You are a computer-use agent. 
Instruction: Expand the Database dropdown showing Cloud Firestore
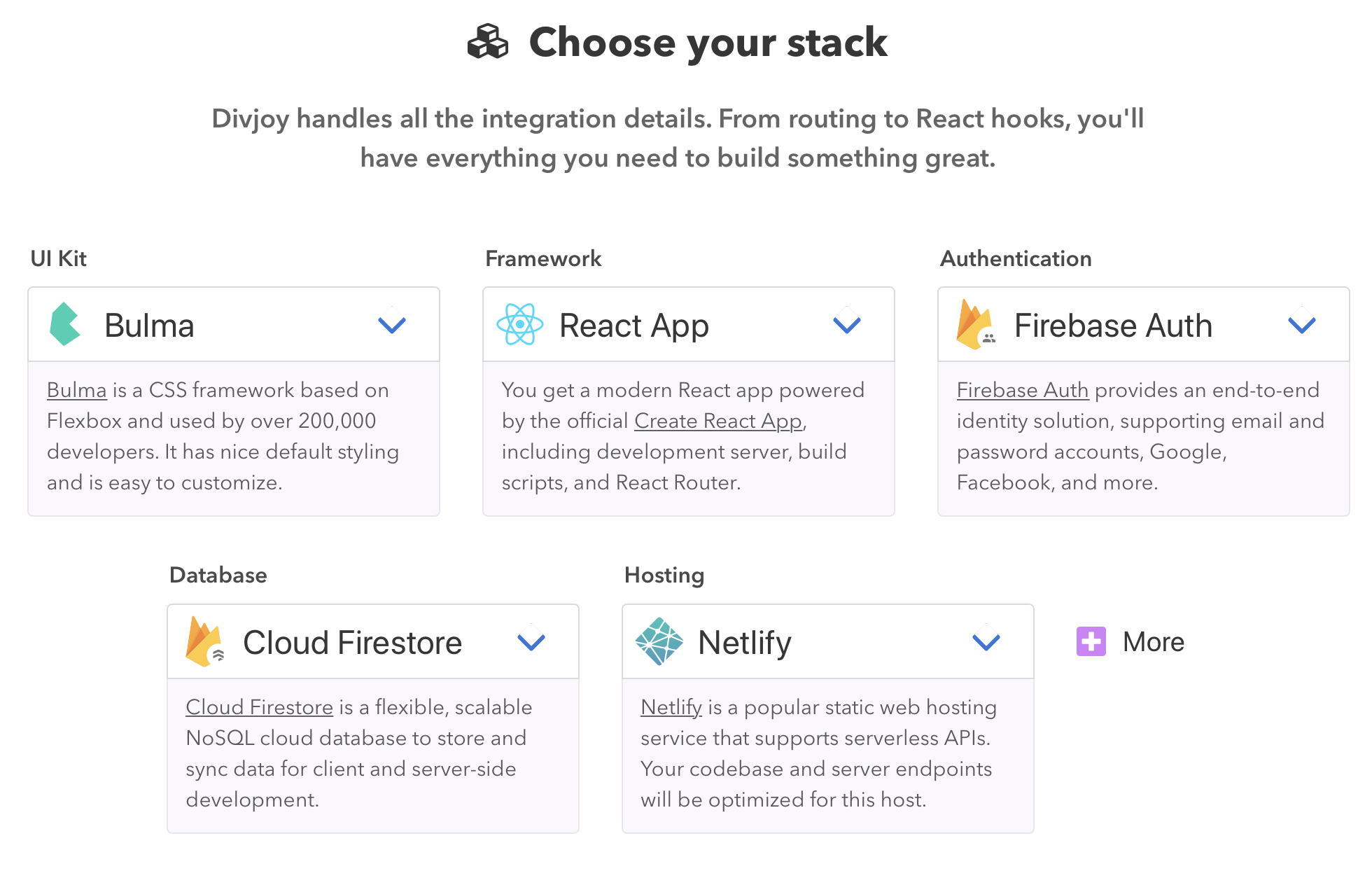(x=531, y=641)
